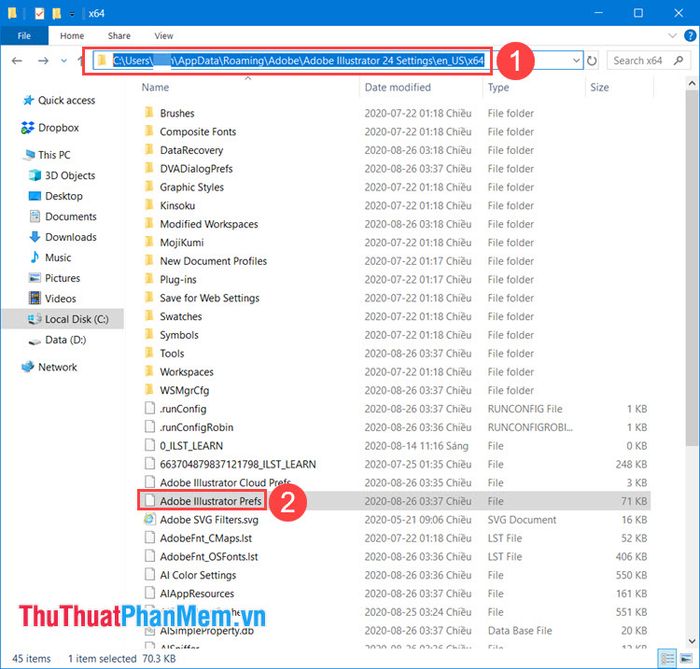The width and height of the screenshot is (700, 669).
Task: Select the Swatches folder
Action: pyautogui.click(x=181, y=316)
